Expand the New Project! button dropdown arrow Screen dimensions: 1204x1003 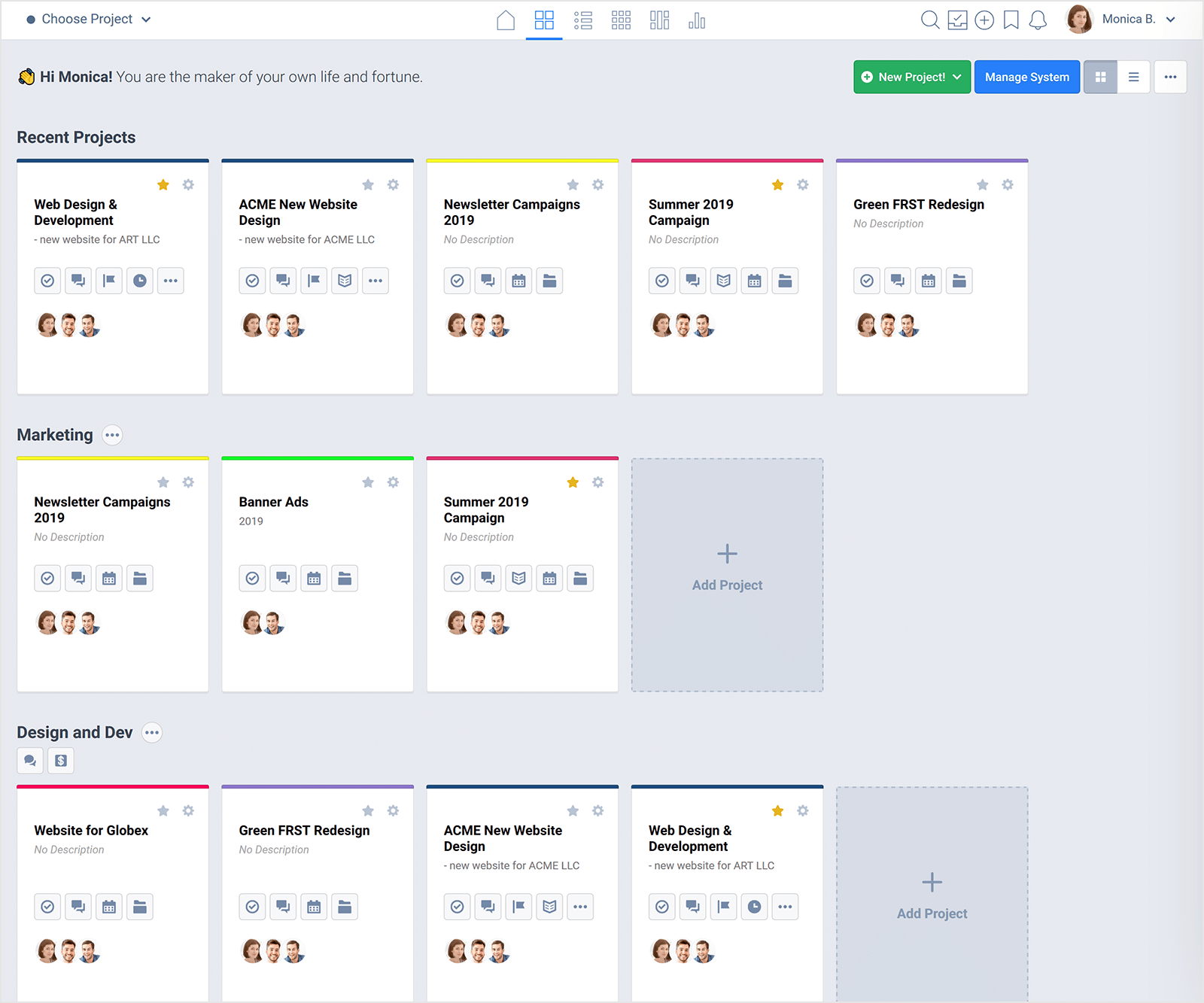[957, 77]
